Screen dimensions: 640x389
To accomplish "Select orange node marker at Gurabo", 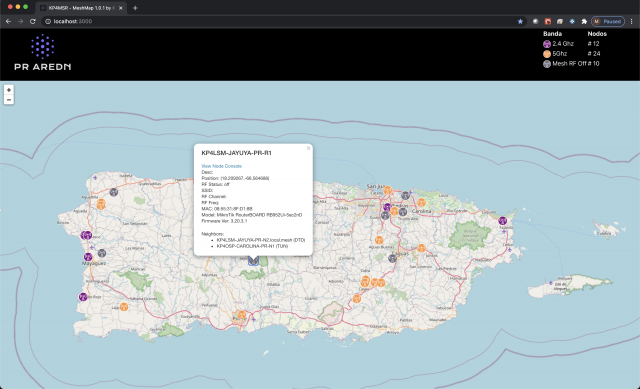I will pos(422,248).
